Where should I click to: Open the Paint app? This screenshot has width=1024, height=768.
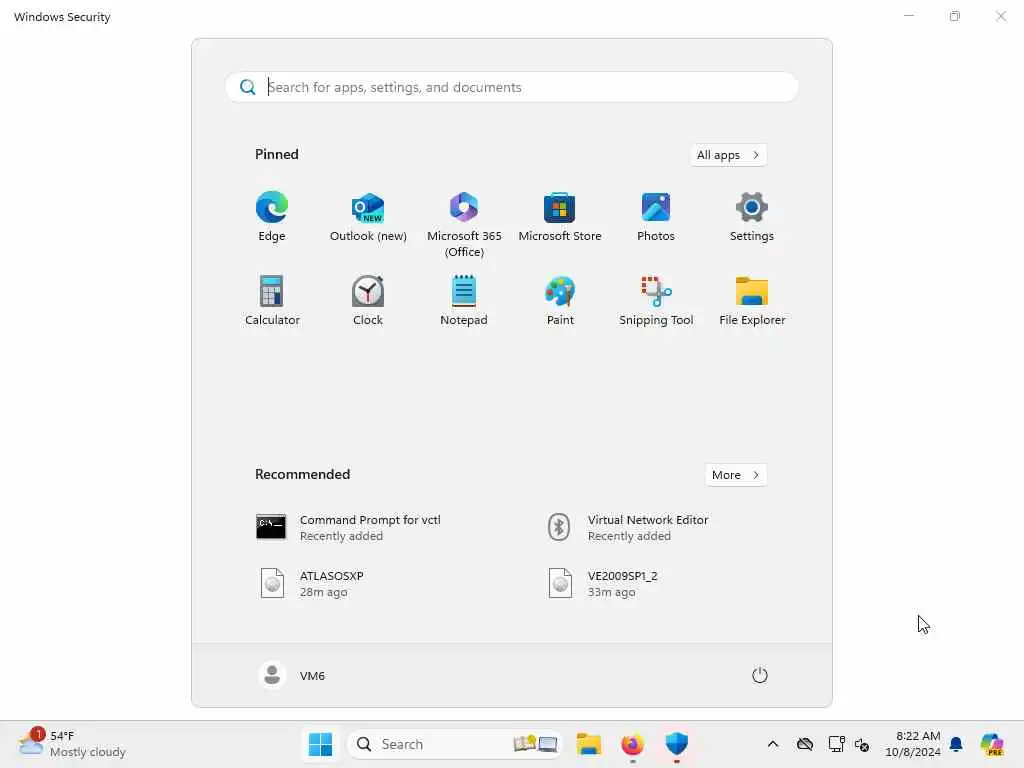click(560, 300)
